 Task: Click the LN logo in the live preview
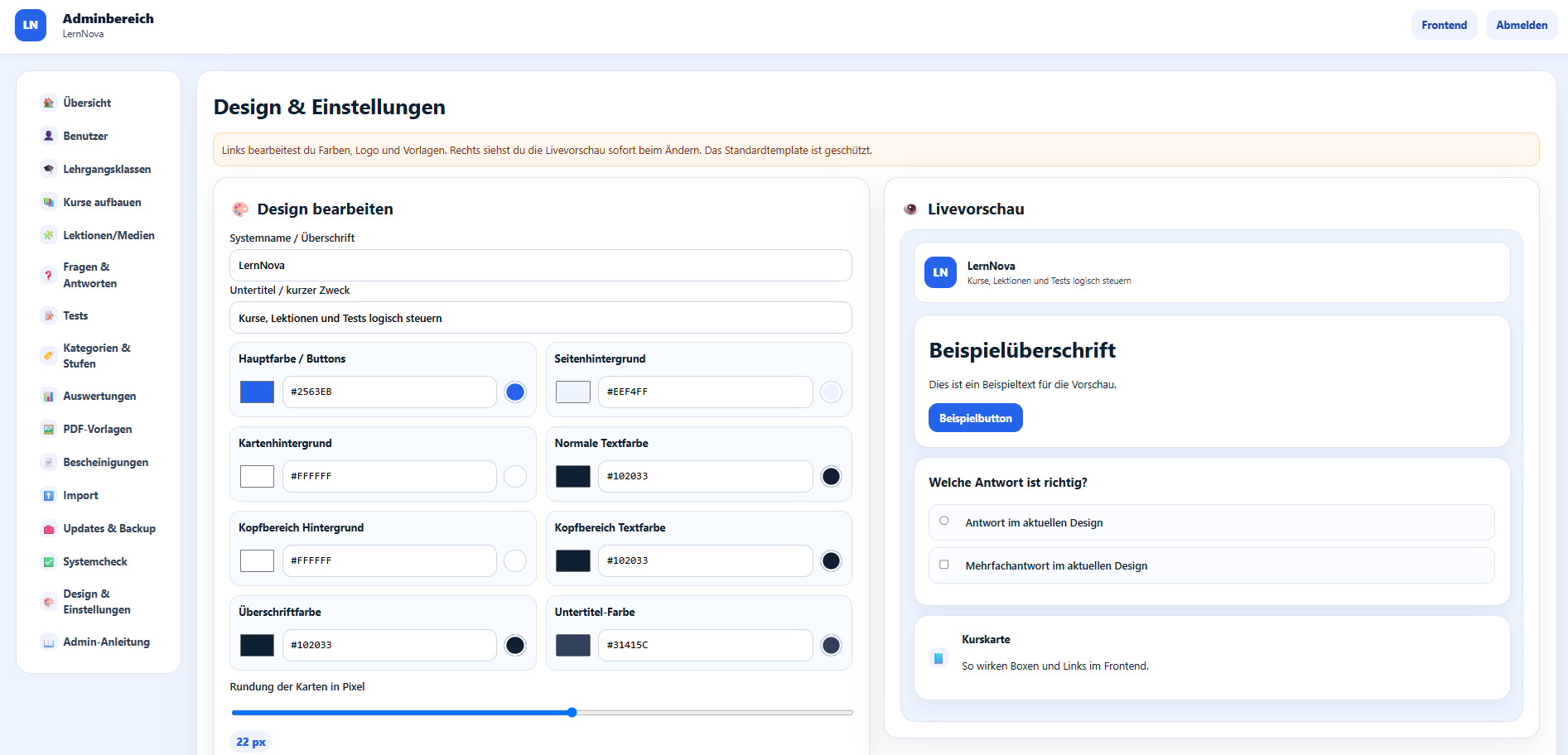point(940,272)
